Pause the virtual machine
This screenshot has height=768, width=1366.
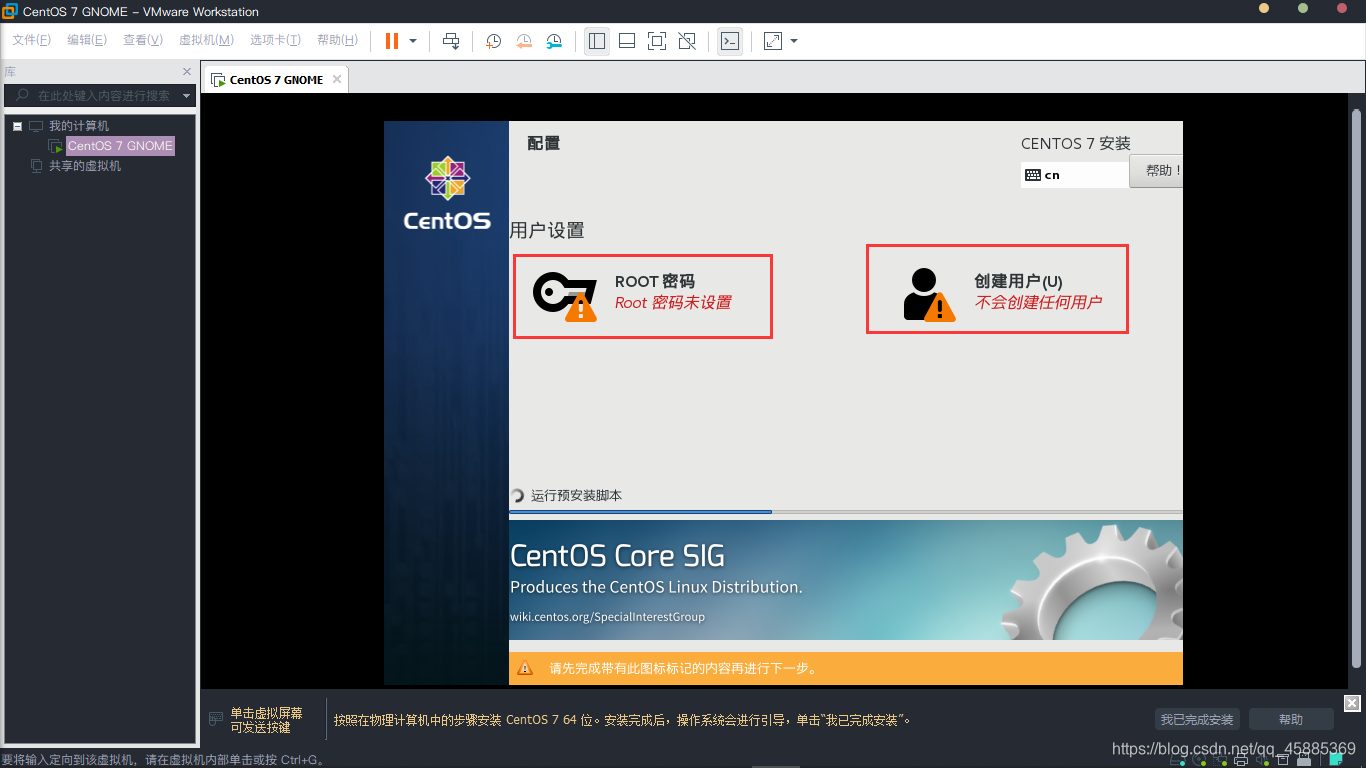(391, 41)
